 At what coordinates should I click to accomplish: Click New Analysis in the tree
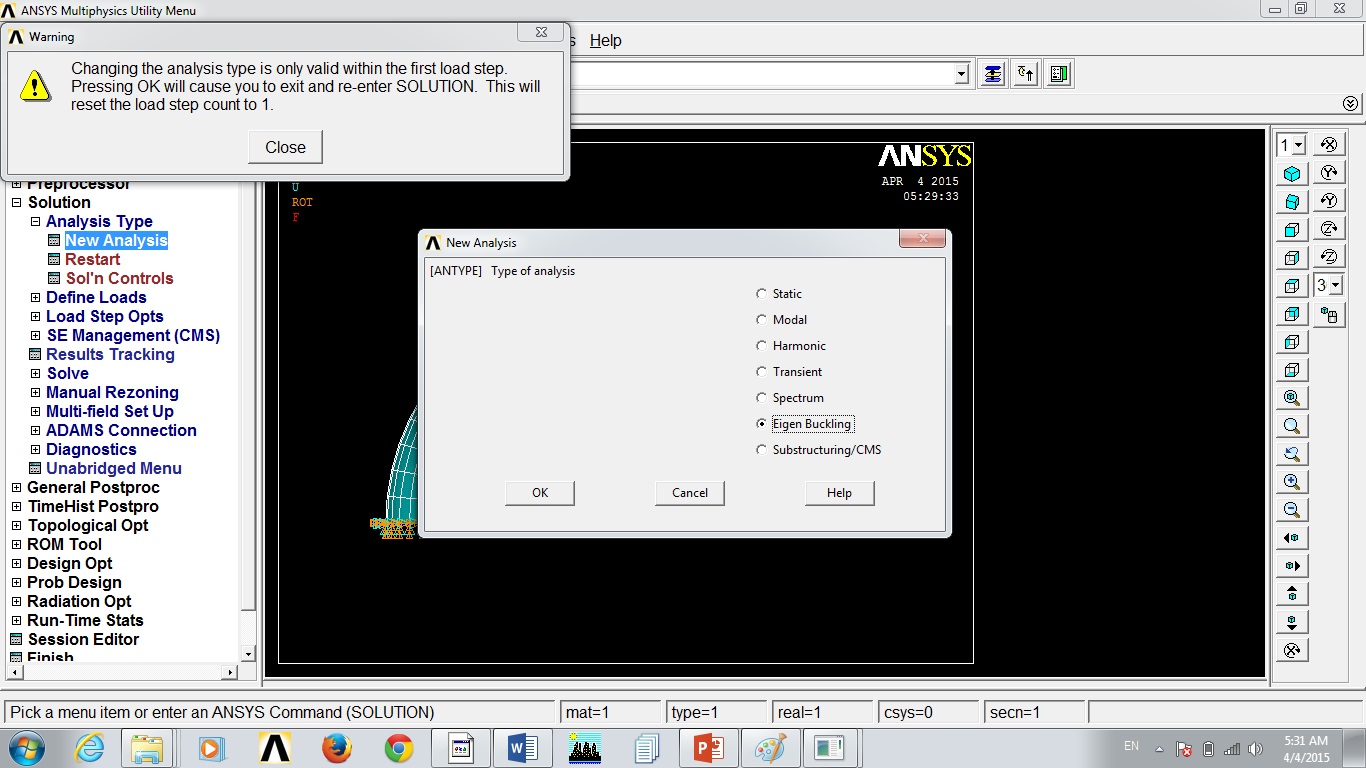[x=116, y=241]
